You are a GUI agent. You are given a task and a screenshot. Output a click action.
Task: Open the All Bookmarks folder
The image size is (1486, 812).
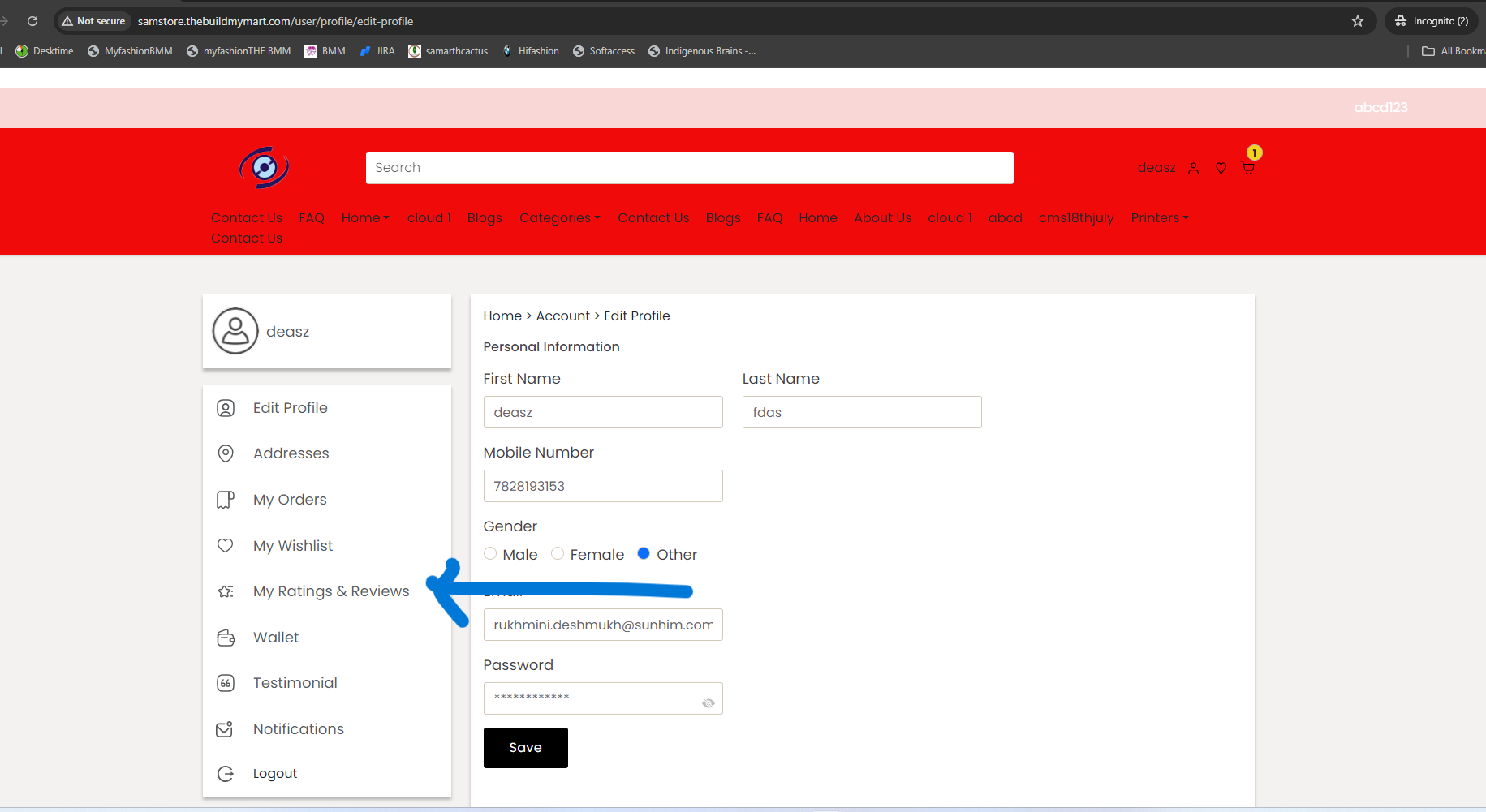[x=1453, y=51]
